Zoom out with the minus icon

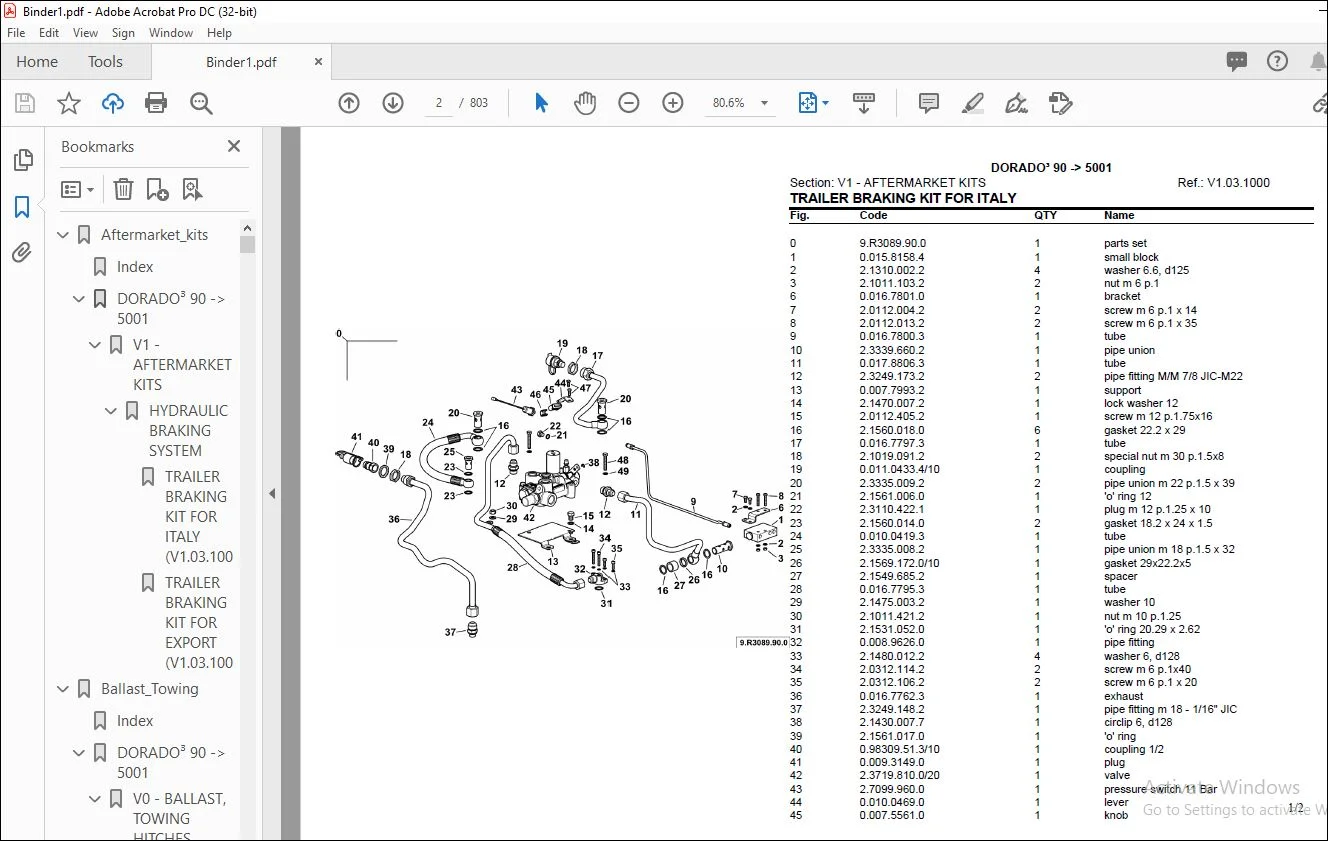point(629,103)
